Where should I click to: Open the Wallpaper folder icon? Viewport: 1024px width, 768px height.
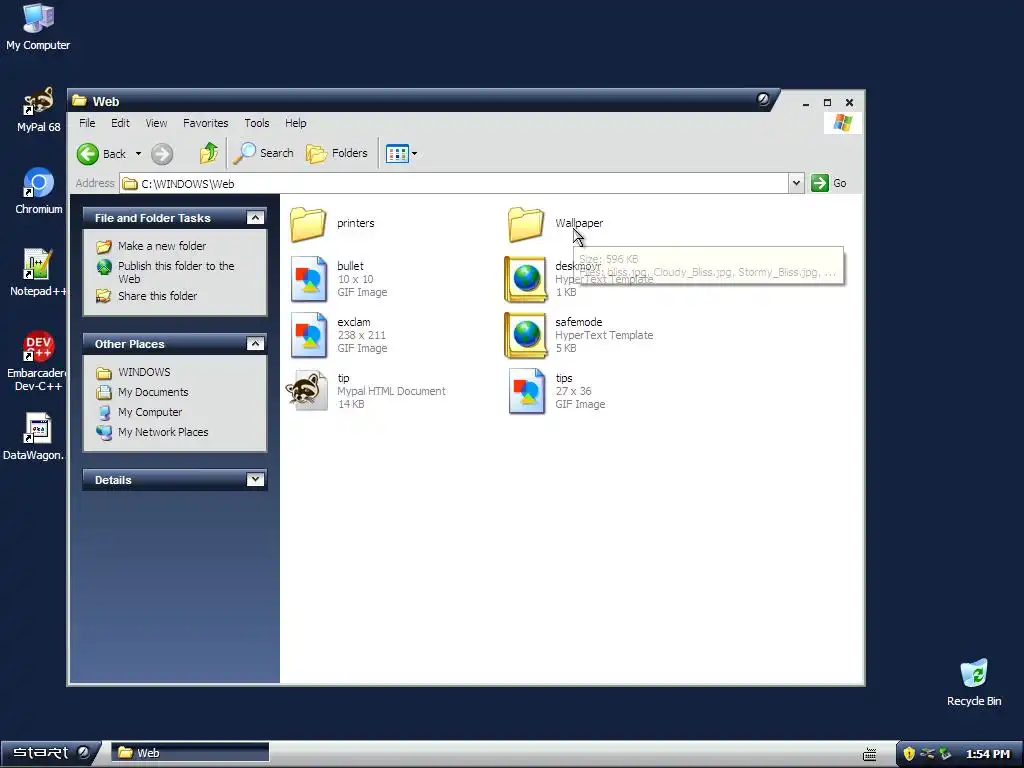coord(526,224)
